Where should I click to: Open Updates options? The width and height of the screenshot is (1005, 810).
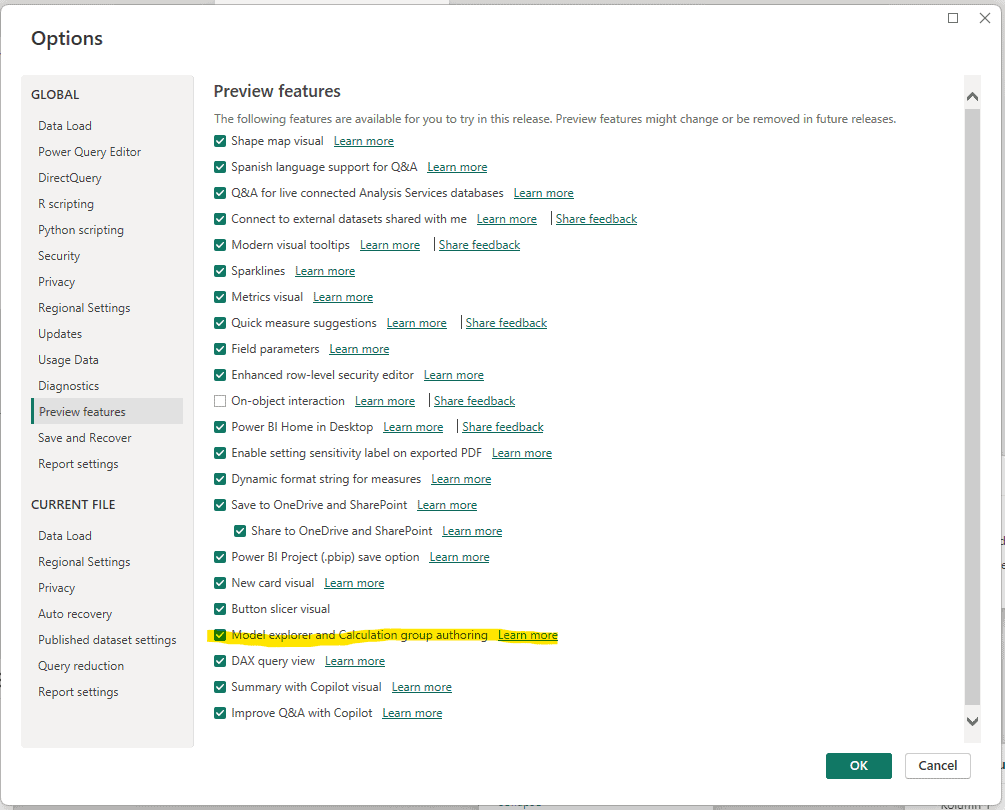60,334
